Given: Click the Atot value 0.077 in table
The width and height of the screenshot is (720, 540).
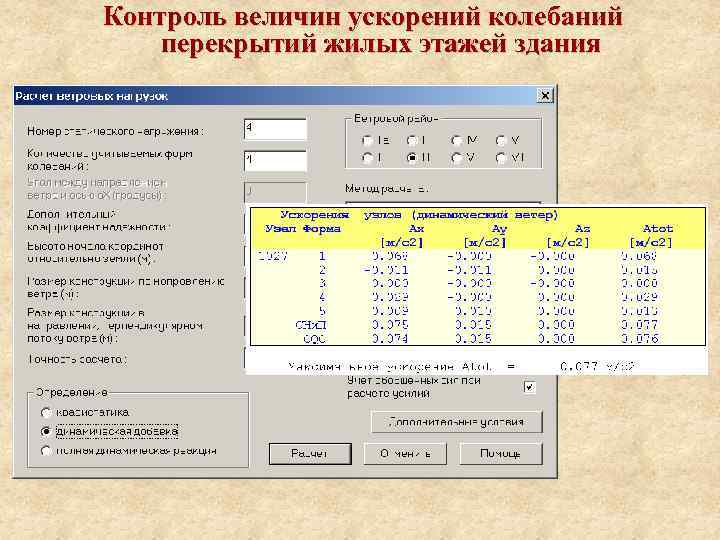Looking at the screenshot, I should click(639, 325).
